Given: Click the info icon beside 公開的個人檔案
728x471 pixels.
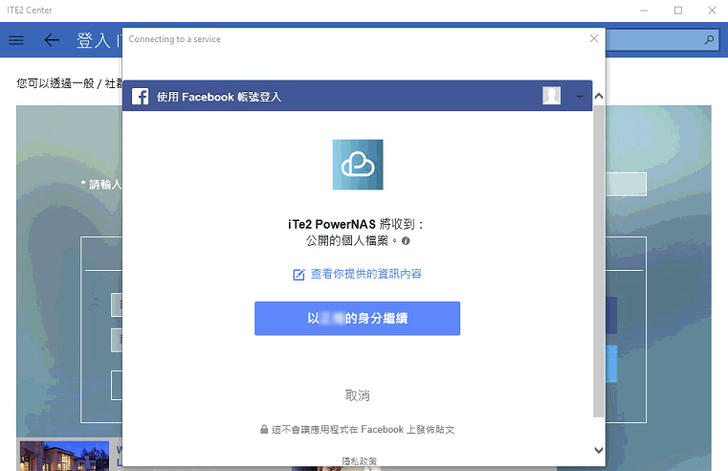Looking at the screenshot, I should 406,241.
